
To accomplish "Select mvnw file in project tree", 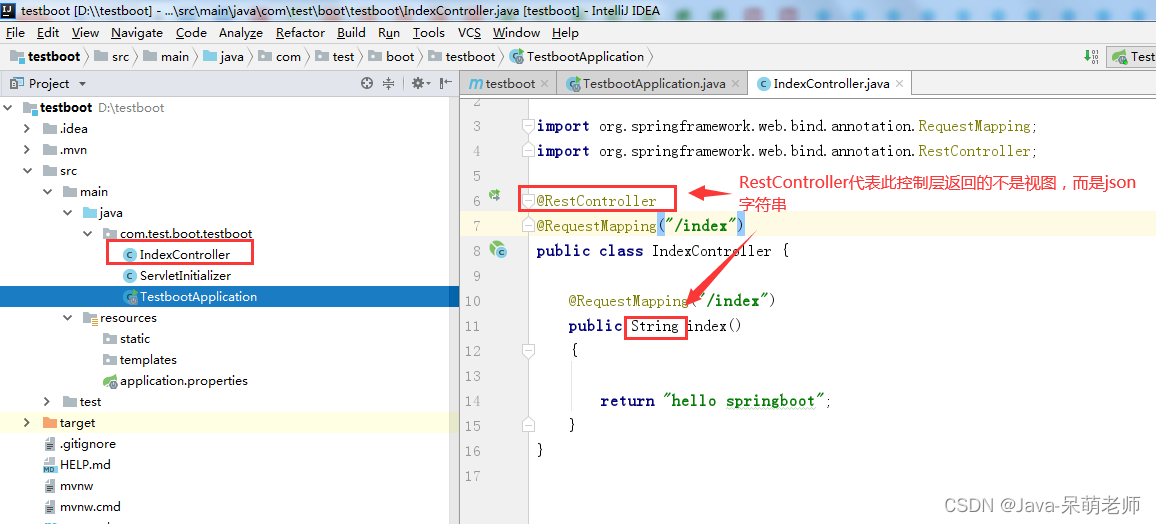I will pyautogui.click(x=77, y=486).
